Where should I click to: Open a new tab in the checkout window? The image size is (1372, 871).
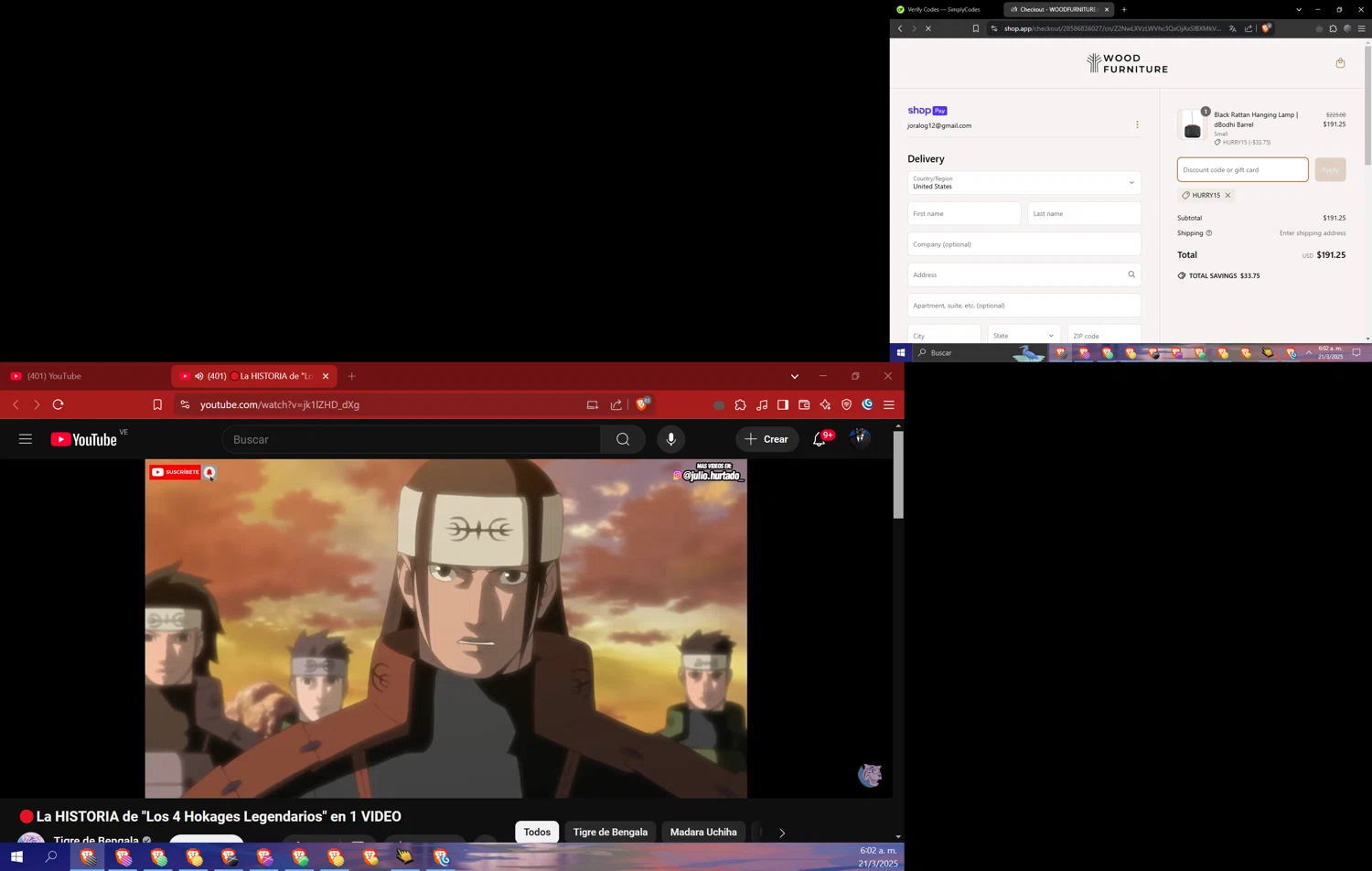(x=1124, y=9)
